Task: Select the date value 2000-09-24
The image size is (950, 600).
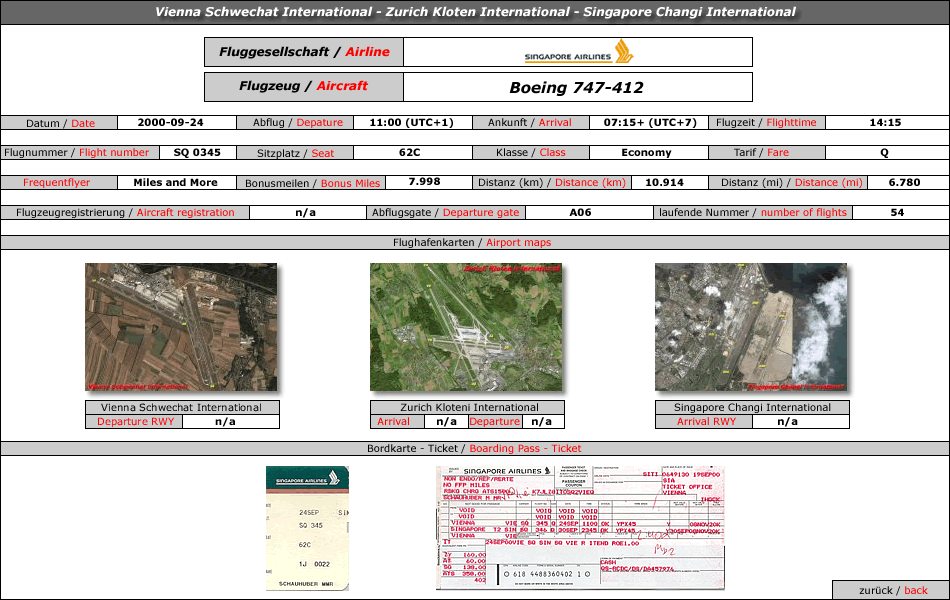Action: tap(170, 122)
